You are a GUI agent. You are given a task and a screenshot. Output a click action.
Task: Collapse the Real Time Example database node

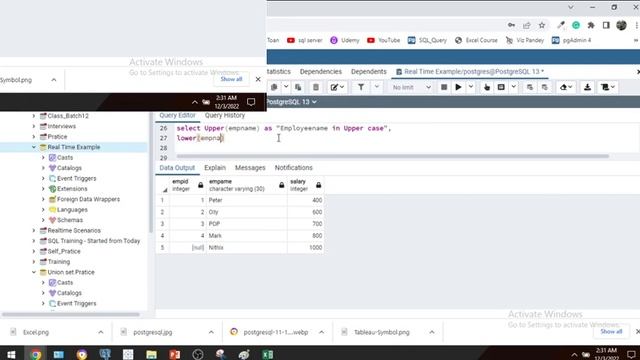[x=34, y=147]
